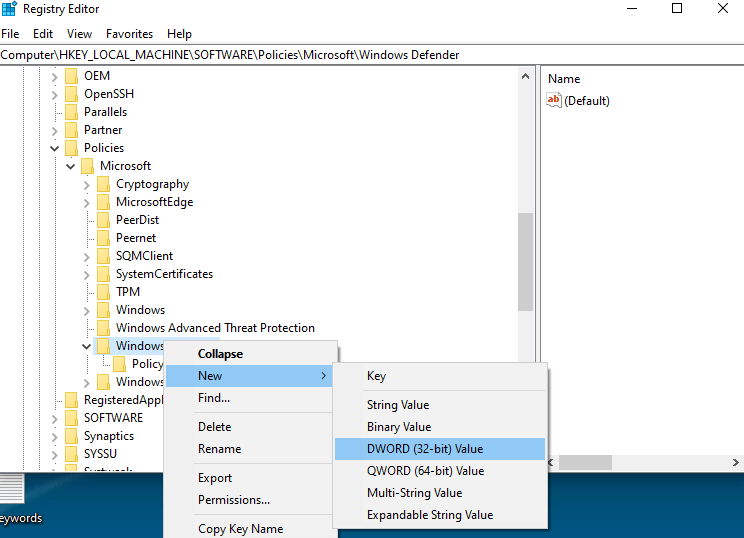Open the File menu
Image resolution: width=744 pixels, height=538 pixels.
pos(10,34)
